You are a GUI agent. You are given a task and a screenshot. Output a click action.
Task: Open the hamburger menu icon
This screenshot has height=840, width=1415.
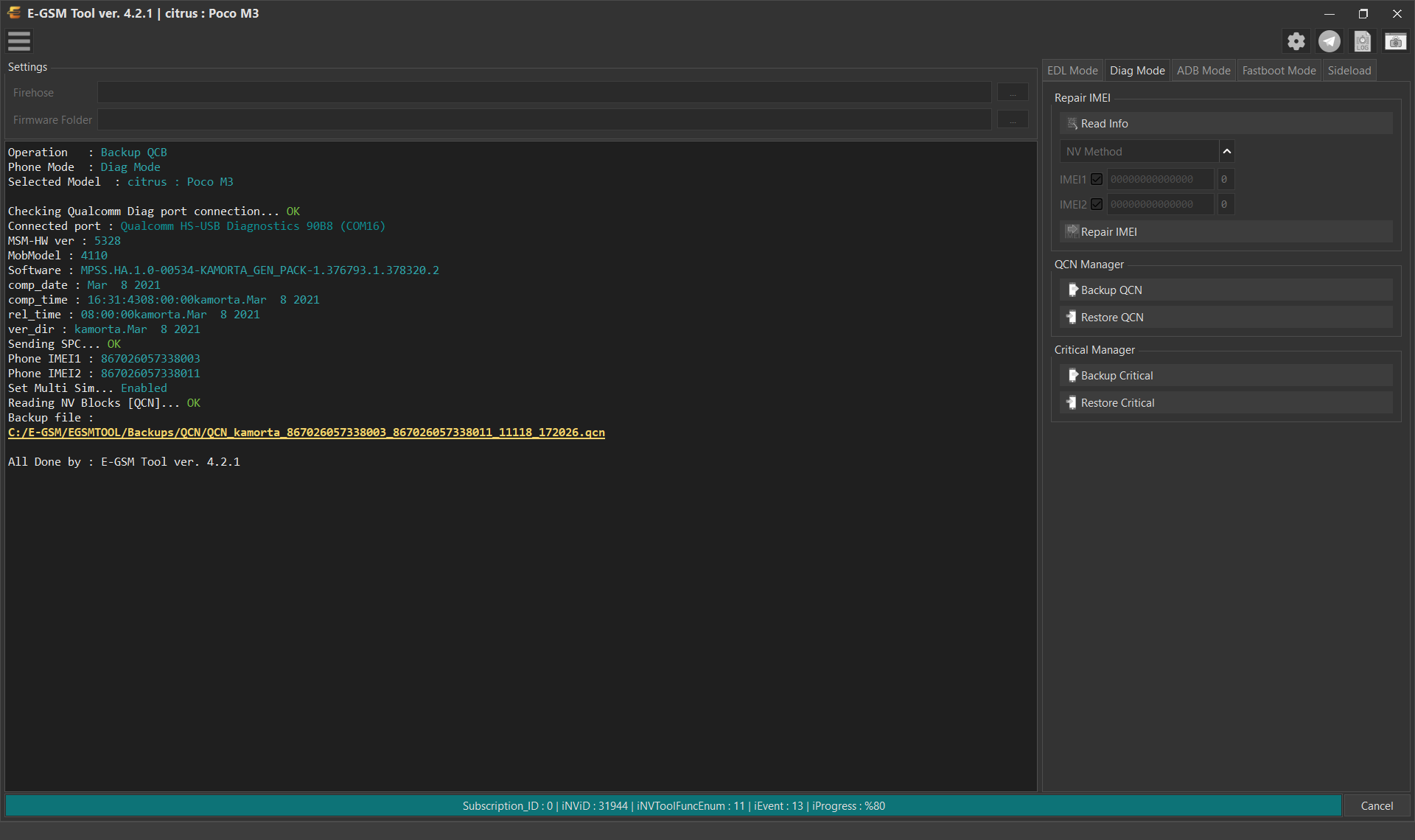(x=19, y=41)
